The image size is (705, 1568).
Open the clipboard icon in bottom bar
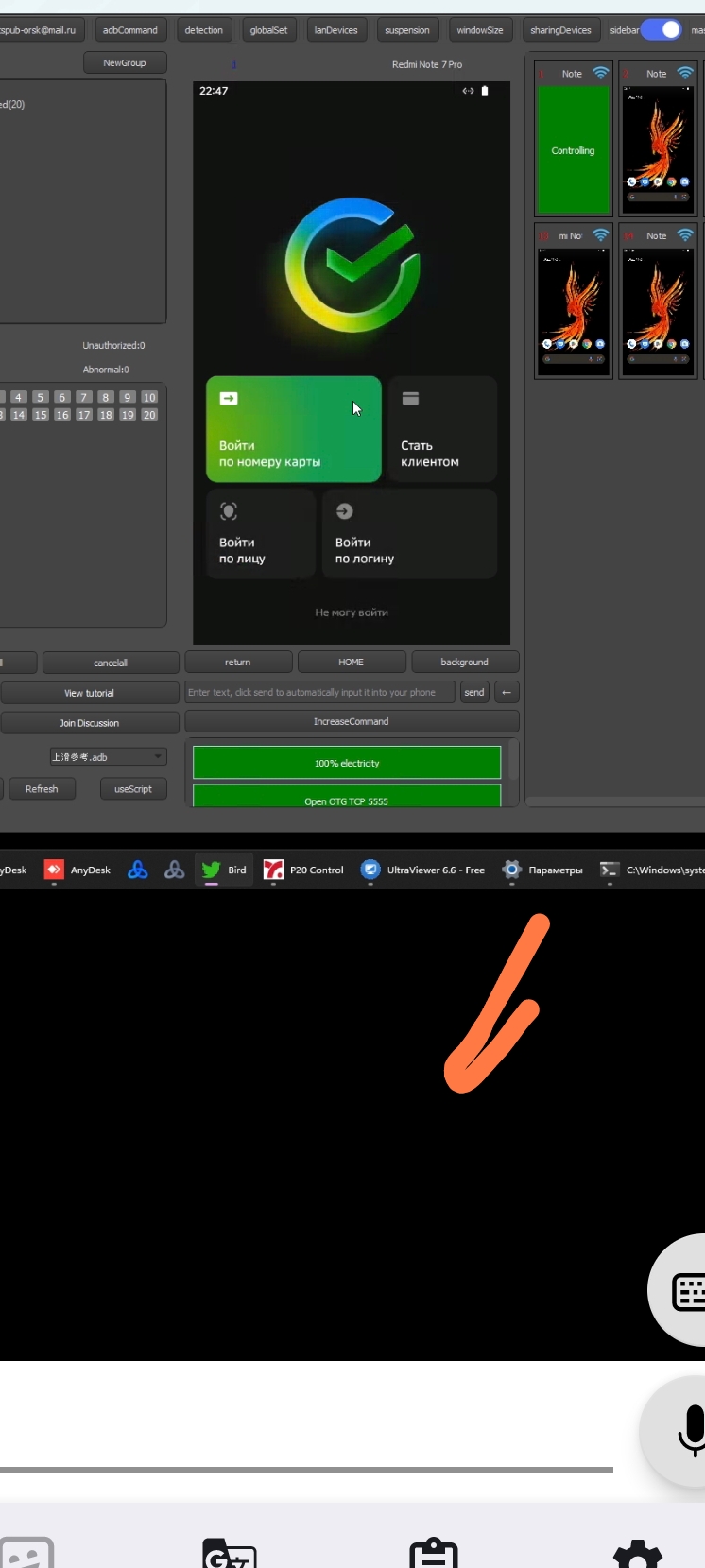(434, 1552)
